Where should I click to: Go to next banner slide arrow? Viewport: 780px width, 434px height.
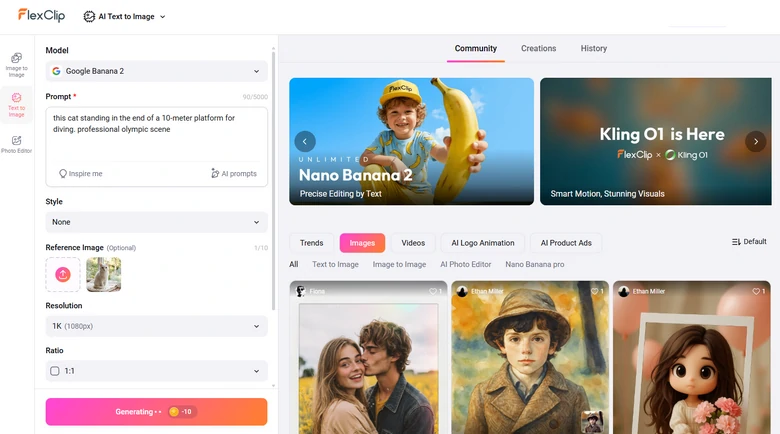coord(756,142)
